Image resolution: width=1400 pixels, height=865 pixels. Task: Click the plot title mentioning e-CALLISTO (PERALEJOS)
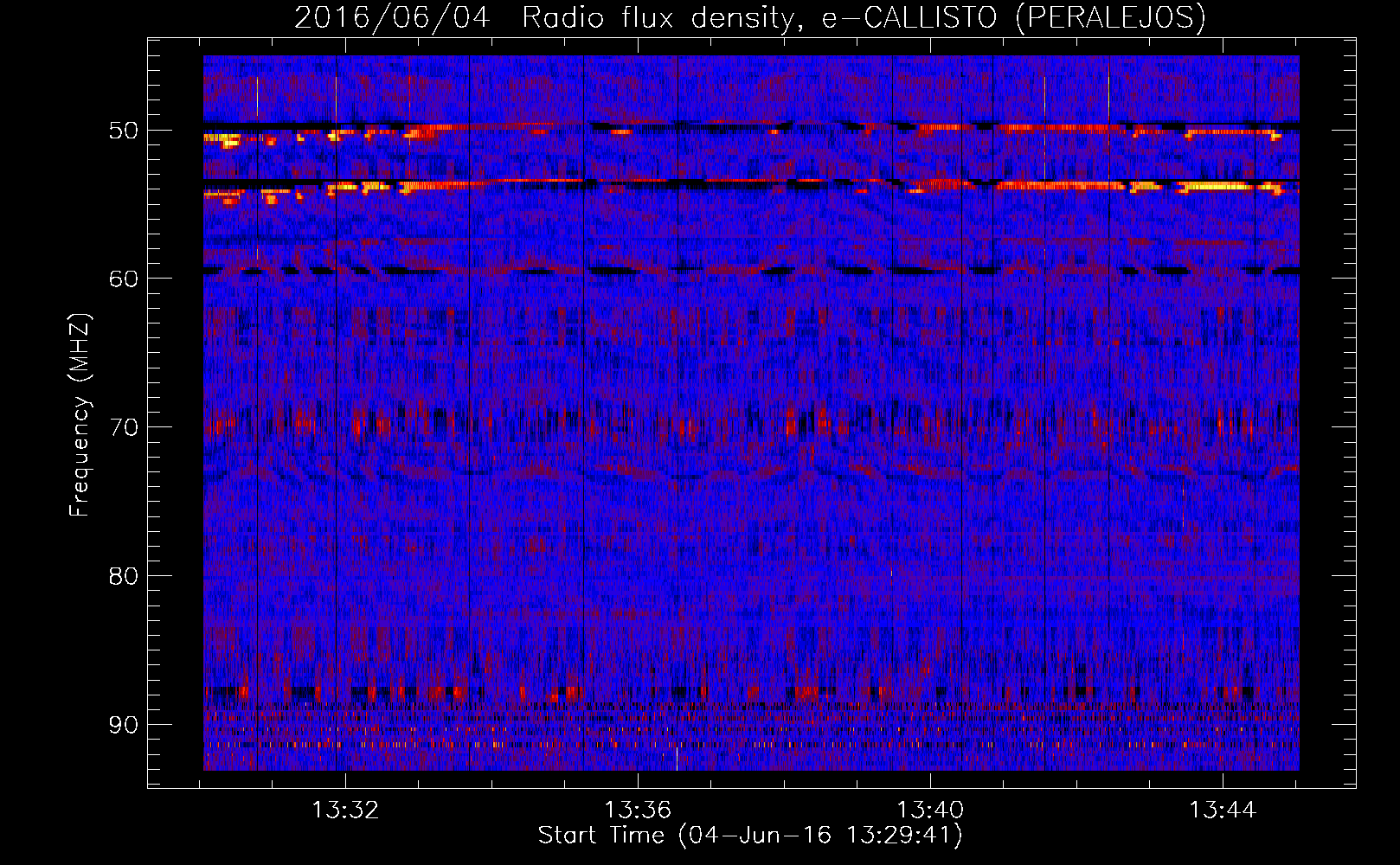click(x=750, y=17)
